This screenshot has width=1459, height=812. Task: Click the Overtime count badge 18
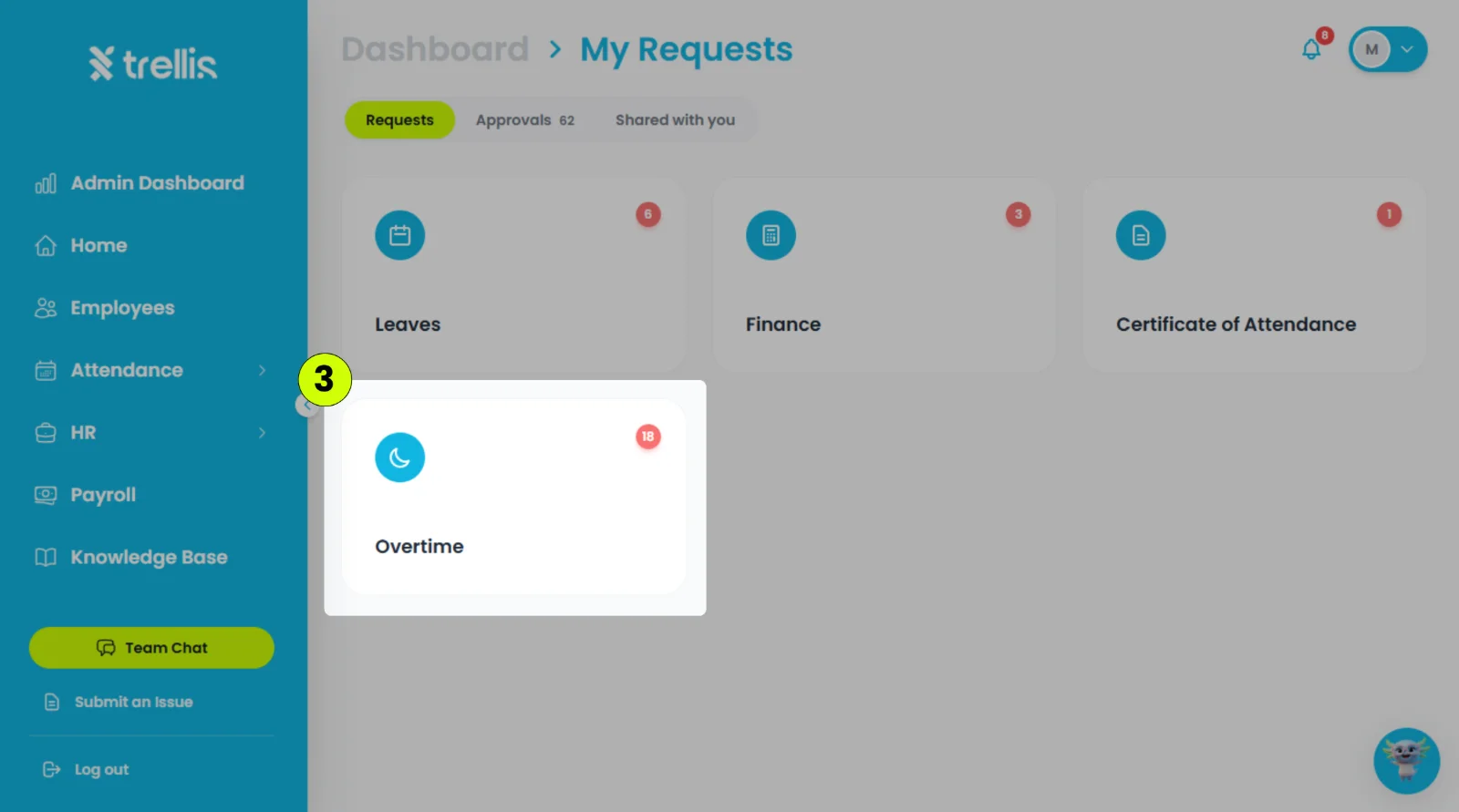tap(648, 437)
